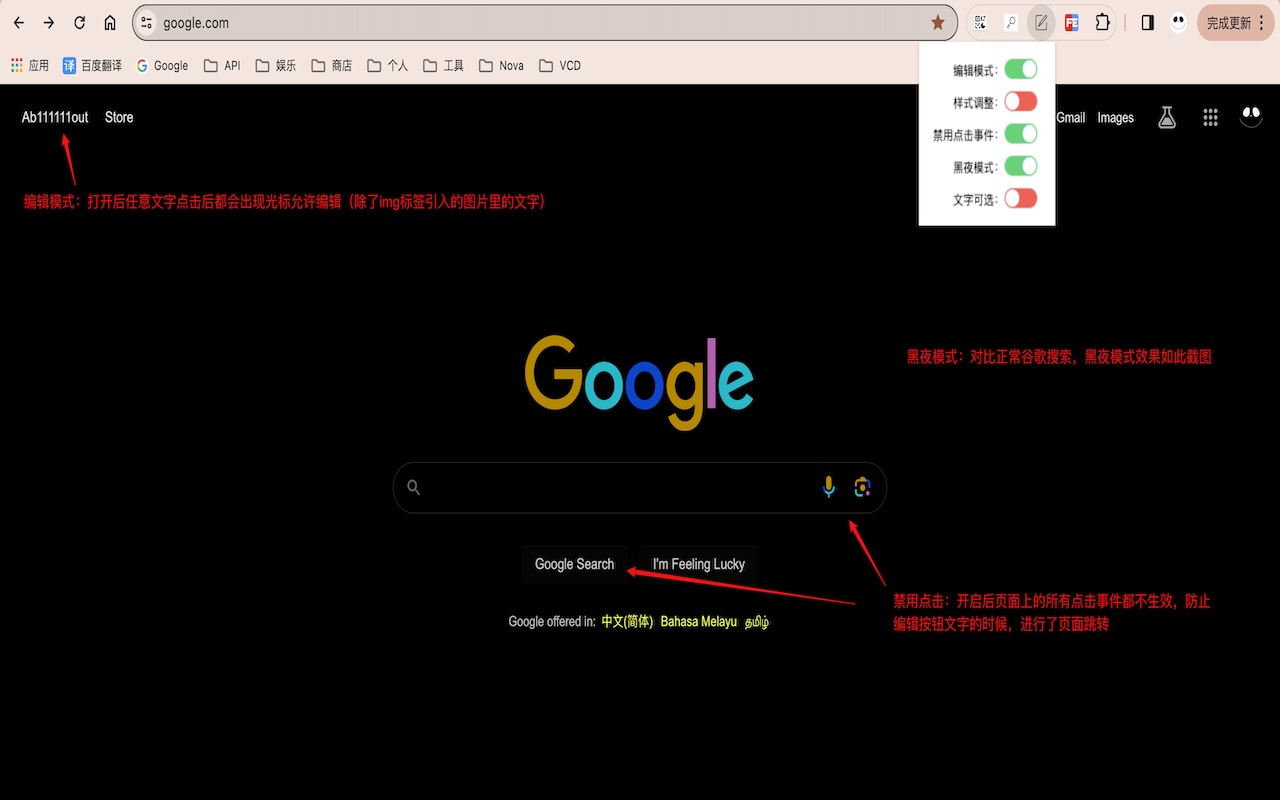Open the browser home page icon
The image size is (1280, 800).
tap(110, 23)
